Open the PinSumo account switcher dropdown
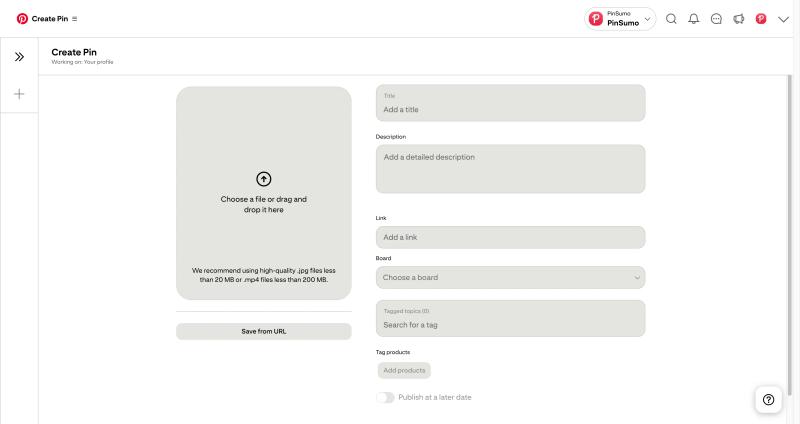The height and width of the screenshot is (424, 800). coord(620,19)
